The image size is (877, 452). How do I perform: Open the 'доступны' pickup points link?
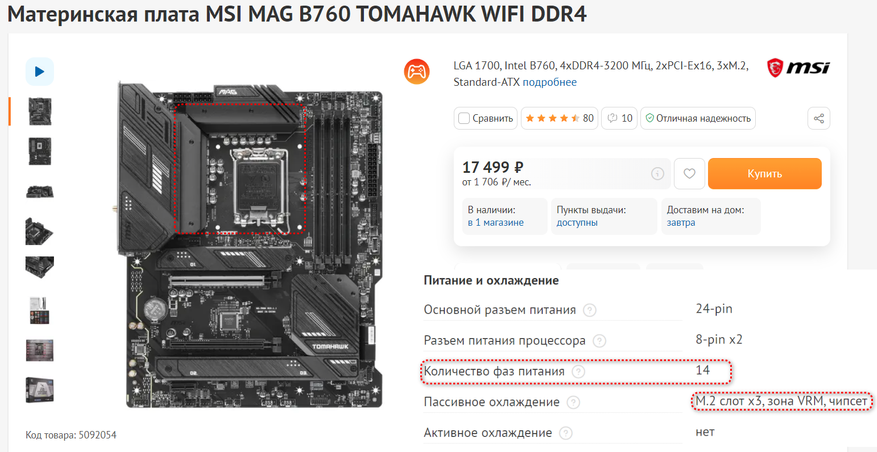(577, 223)
